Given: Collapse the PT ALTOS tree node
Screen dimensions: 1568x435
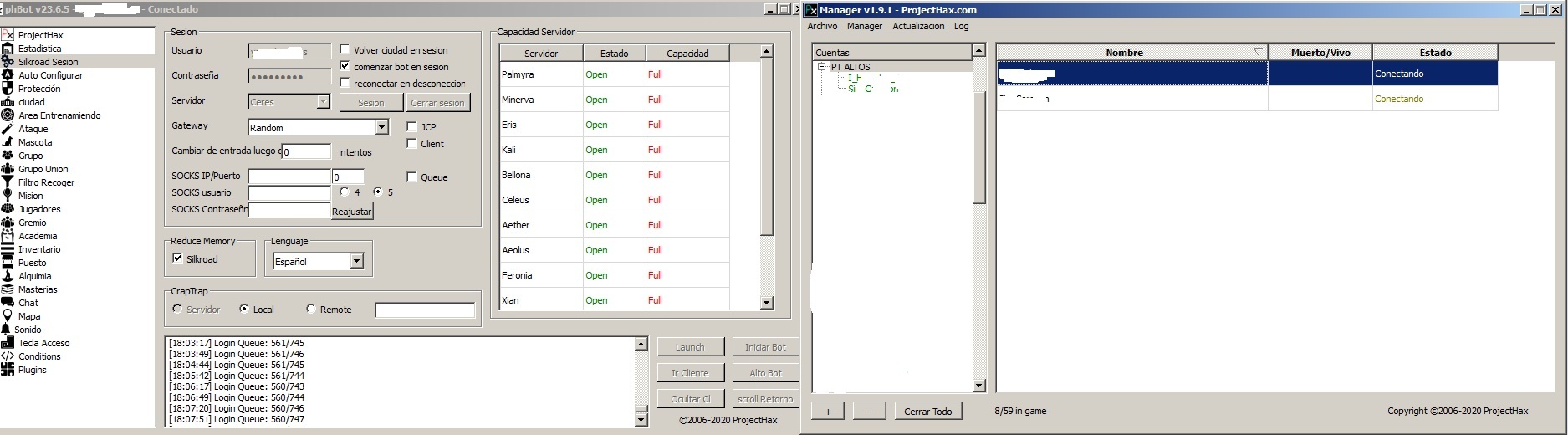Looking at the screenshot, I should 821,67.
